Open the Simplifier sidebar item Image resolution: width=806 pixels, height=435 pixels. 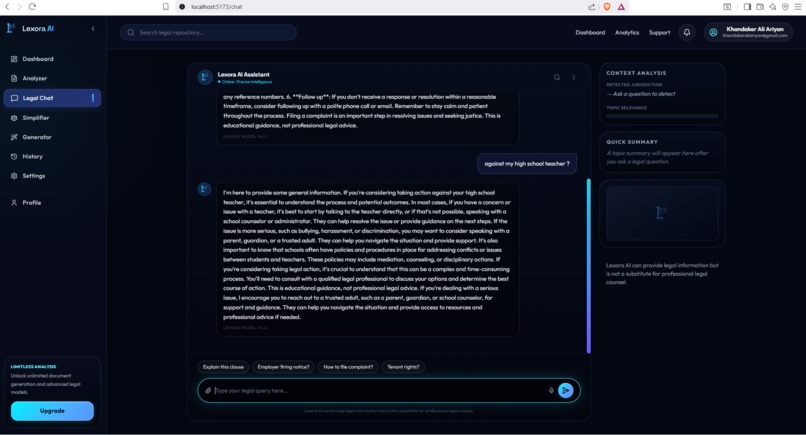pyautogui.click(x=52, y=118)
